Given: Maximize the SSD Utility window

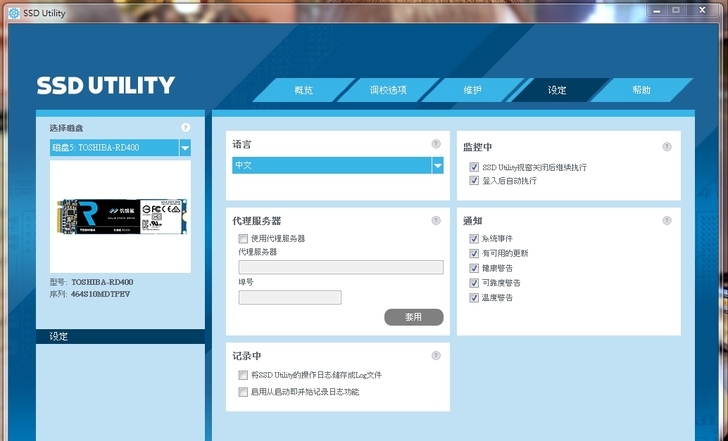Looking at the screenshot, I should [x=676, y=10].
